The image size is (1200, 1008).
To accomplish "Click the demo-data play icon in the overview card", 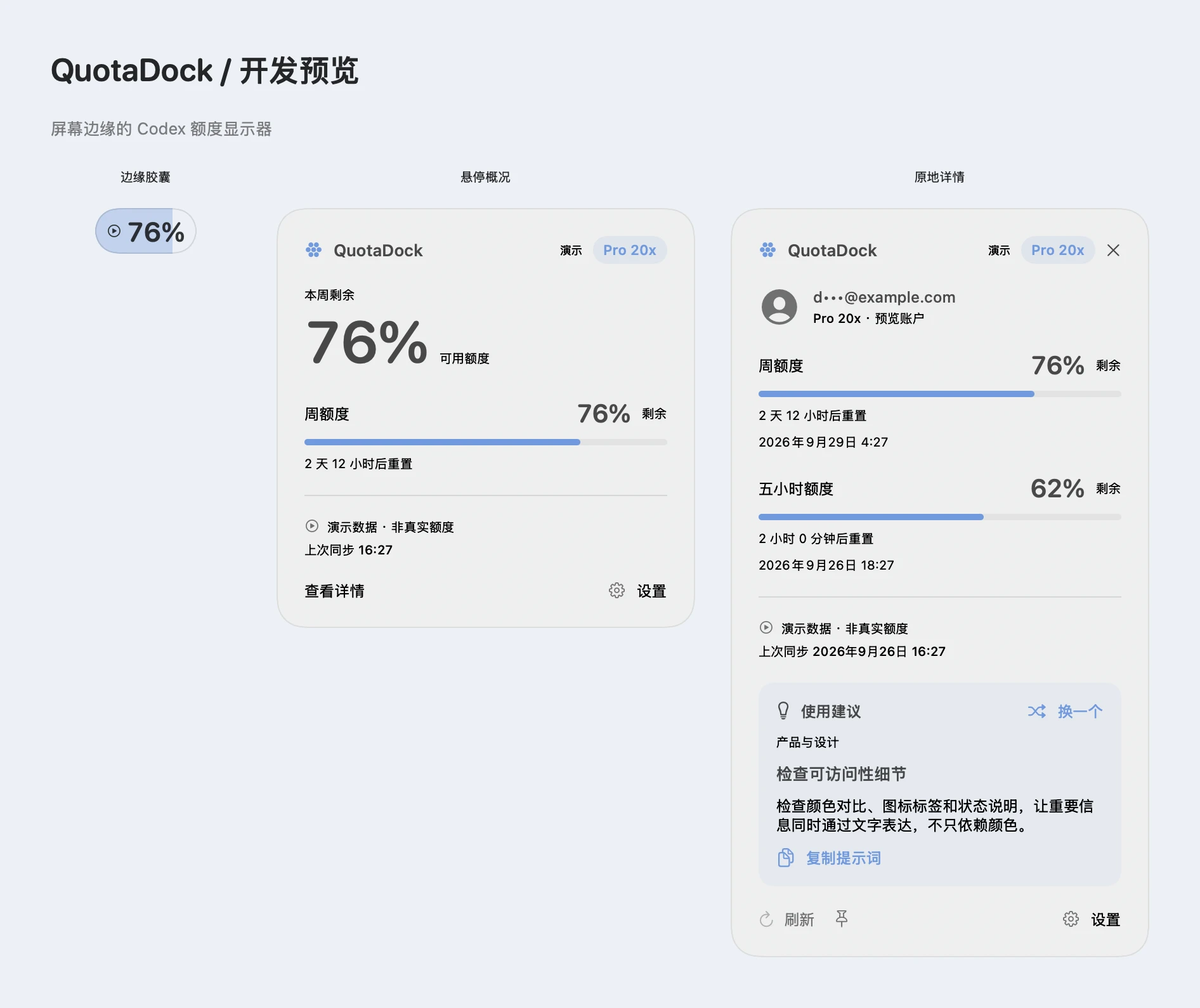I will pos(312,526).
